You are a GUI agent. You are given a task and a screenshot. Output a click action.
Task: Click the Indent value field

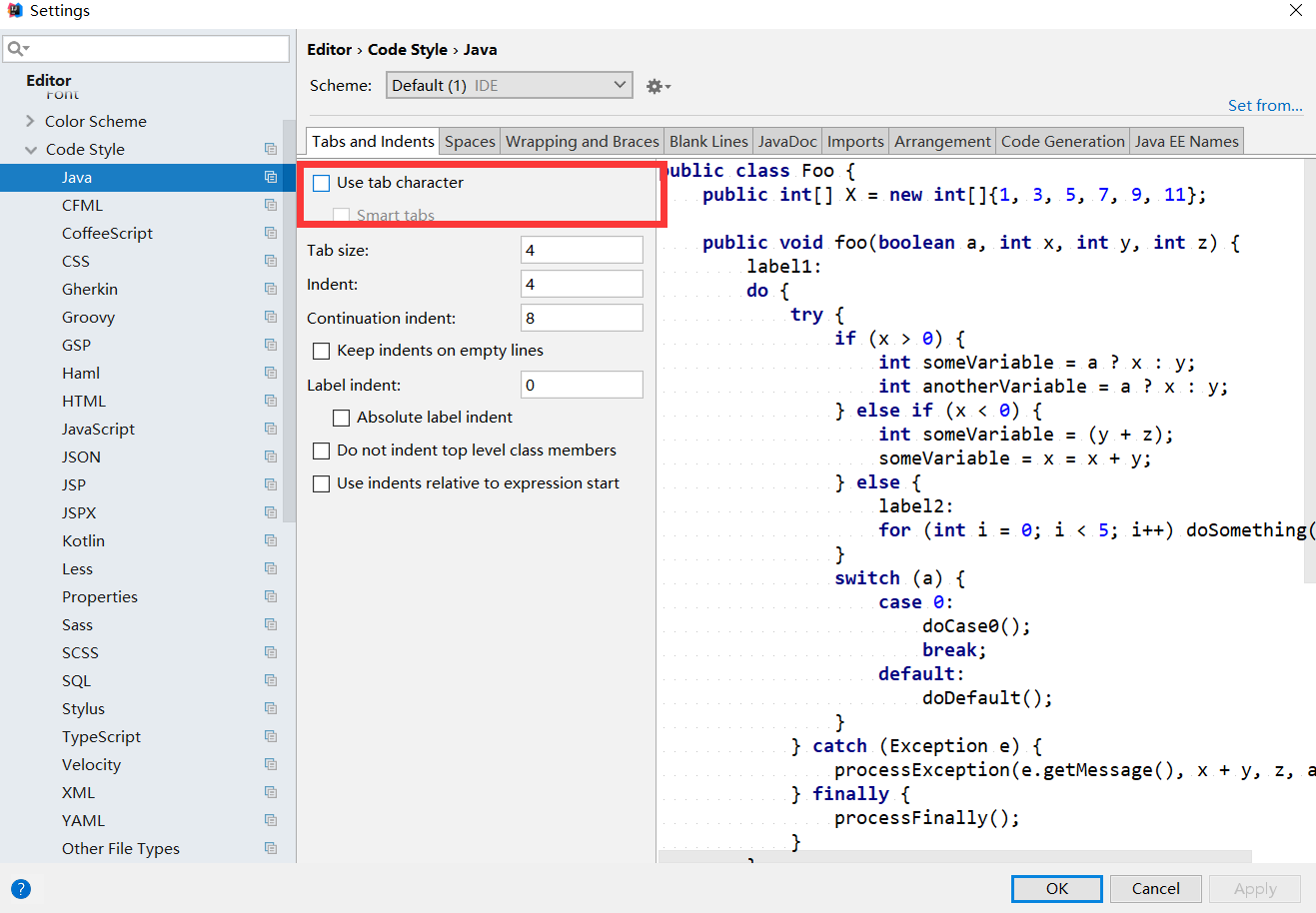click(x=582, y=284)
